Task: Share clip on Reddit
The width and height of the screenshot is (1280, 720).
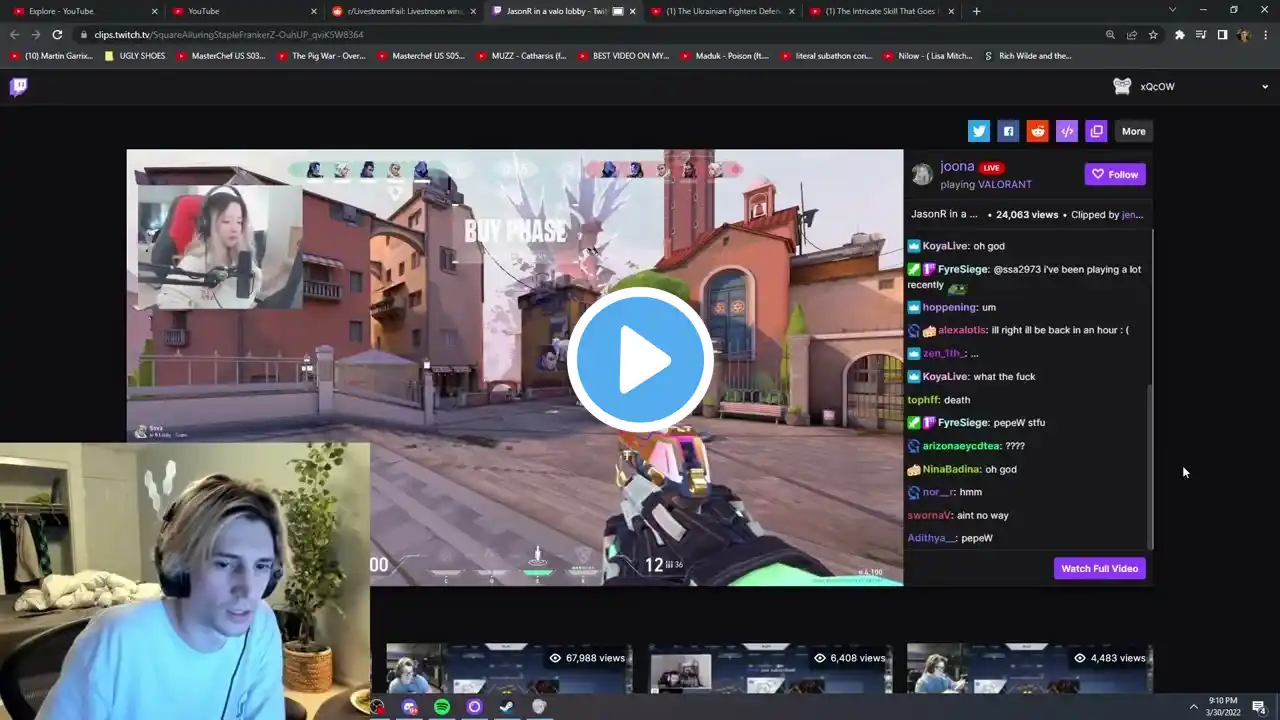Action: click(1038, 131)
